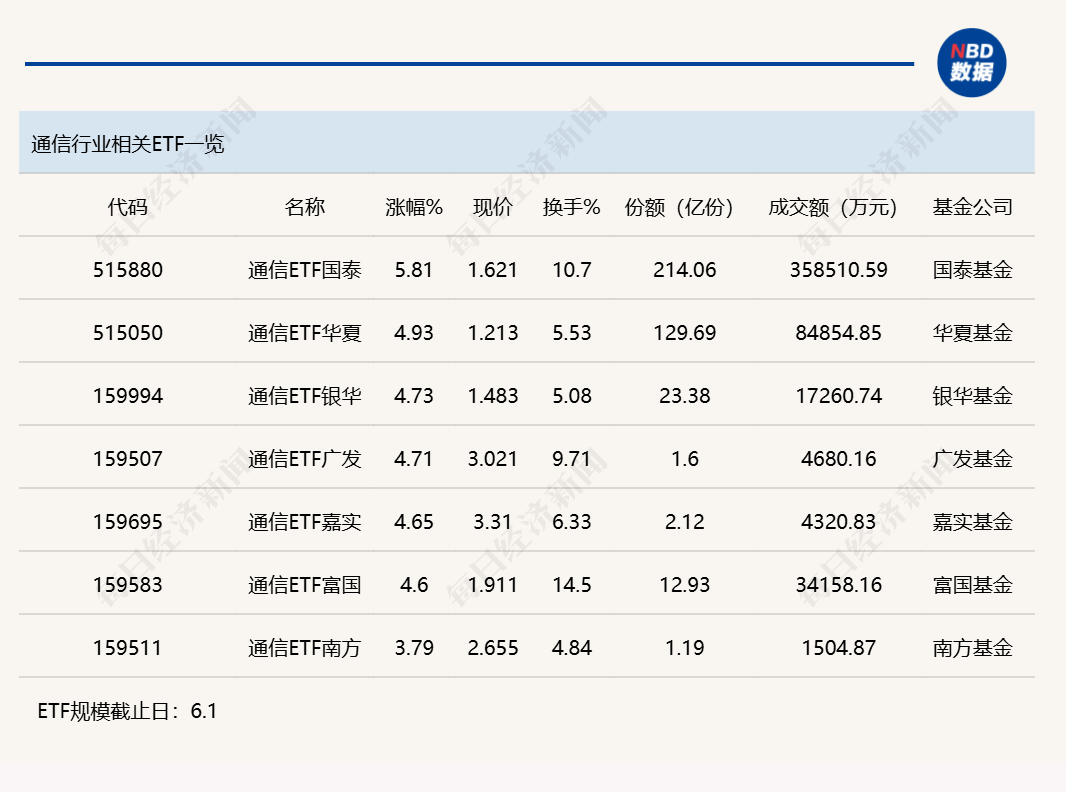Select the 4.65 gain value

414,522
